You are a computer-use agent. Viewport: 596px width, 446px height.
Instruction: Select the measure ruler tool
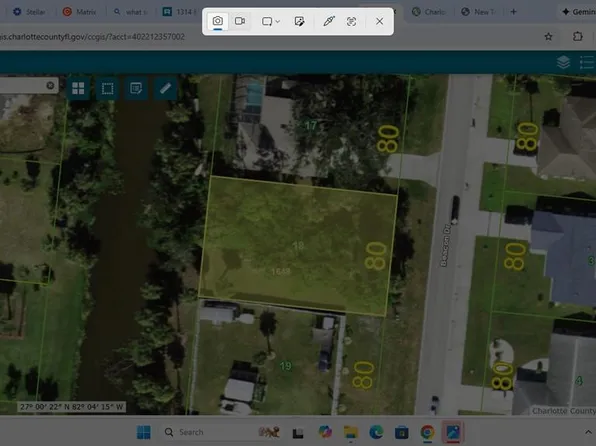165,89
